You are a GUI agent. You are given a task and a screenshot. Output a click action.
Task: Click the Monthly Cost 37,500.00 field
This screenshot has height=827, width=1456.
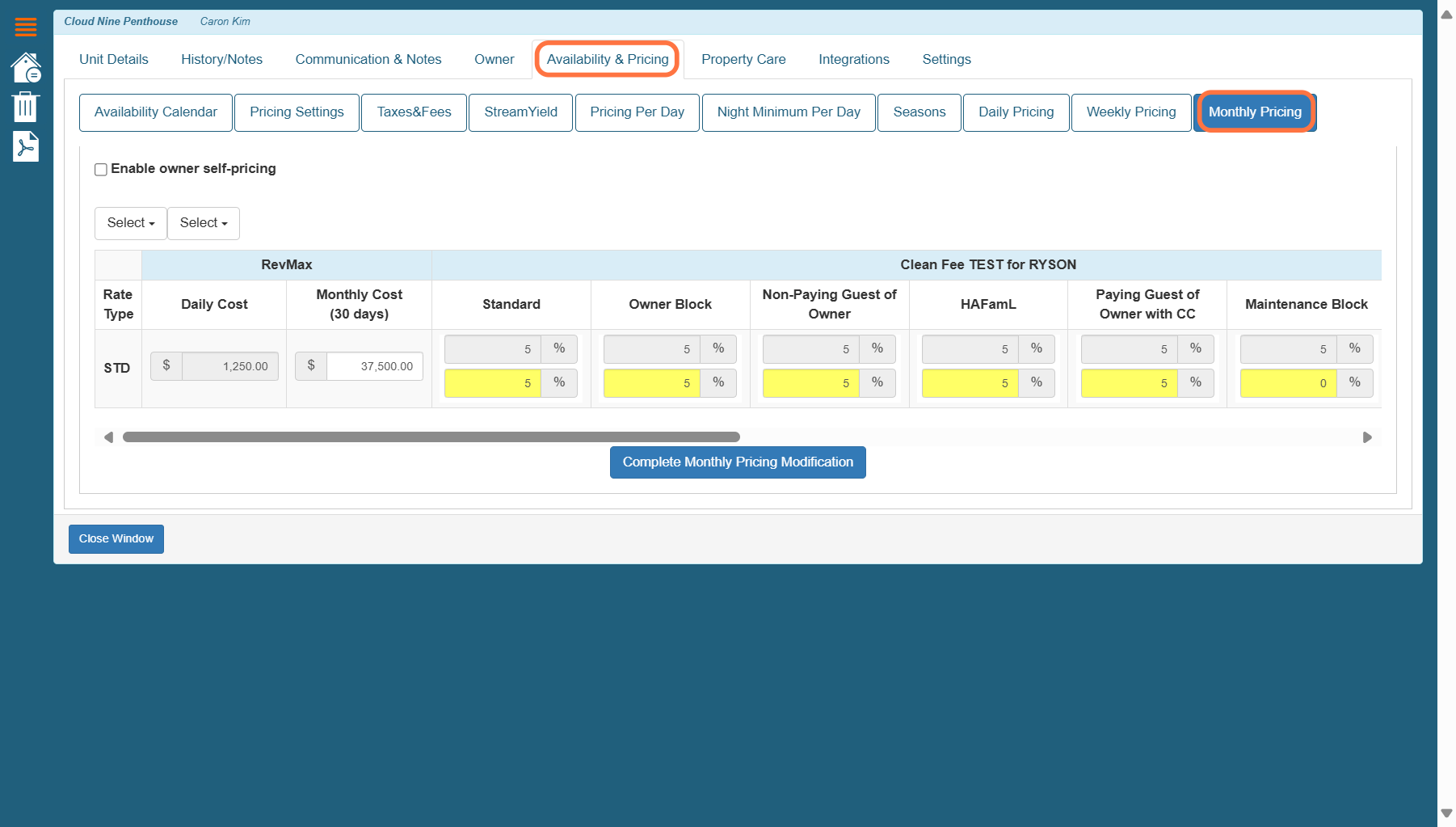coord(375,366)
